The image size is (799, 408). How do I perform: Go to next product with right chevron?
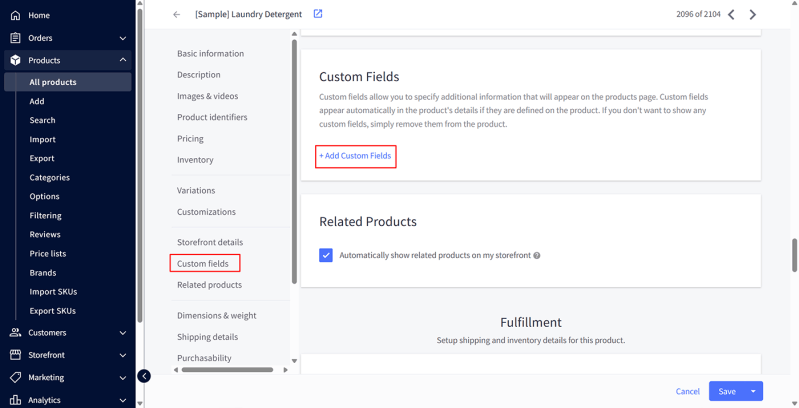tap(753, 14)
